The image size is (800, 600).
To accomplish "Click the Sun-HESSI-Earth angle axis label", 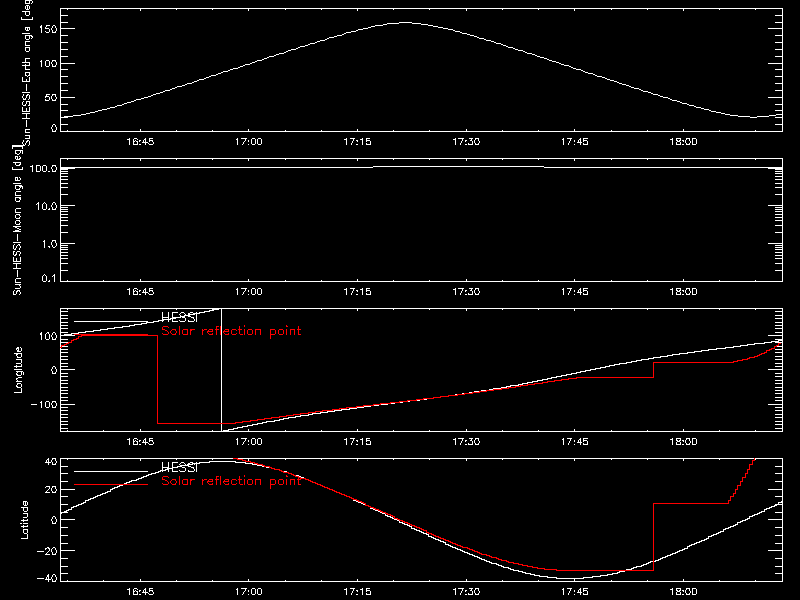I will (27, 72).
